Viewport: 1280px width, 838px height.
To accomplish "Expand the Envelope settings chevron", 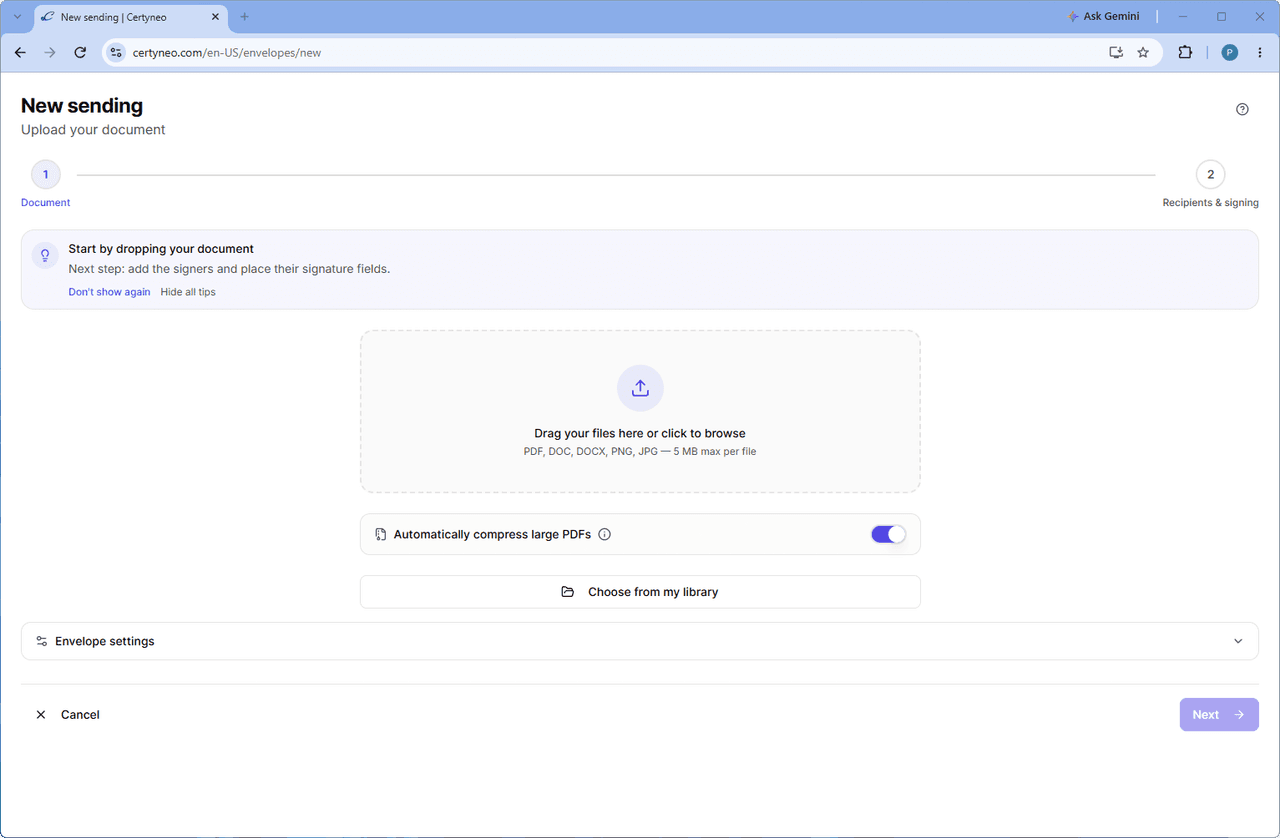I will pyautogui.click(x=1238, y=641).
